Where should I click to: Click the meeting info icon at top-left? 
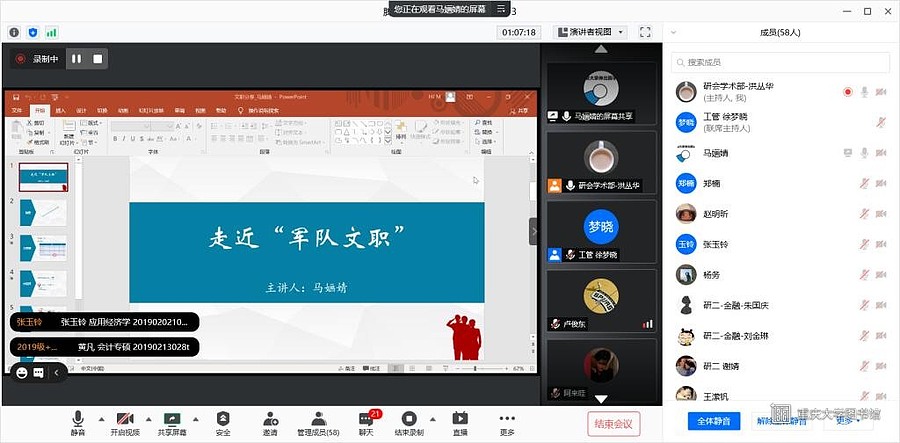[x=15, y=32]
